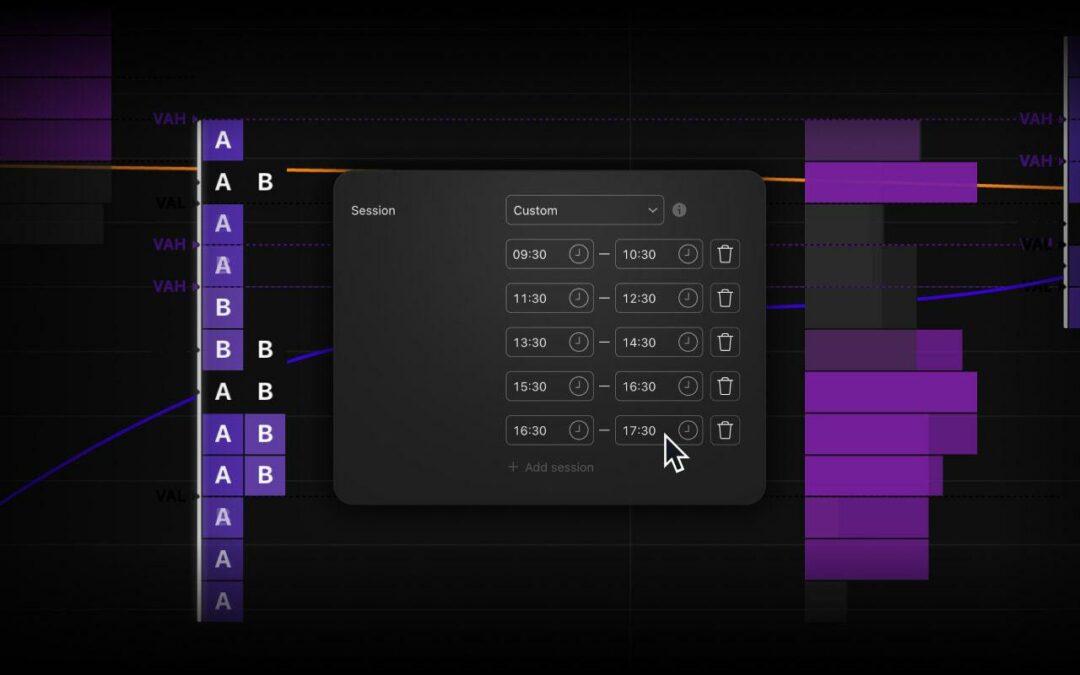The width and height of the screenshot is (1080, 675).
Task: Click the 16:30 start time in last row
Action: point(531,430)
